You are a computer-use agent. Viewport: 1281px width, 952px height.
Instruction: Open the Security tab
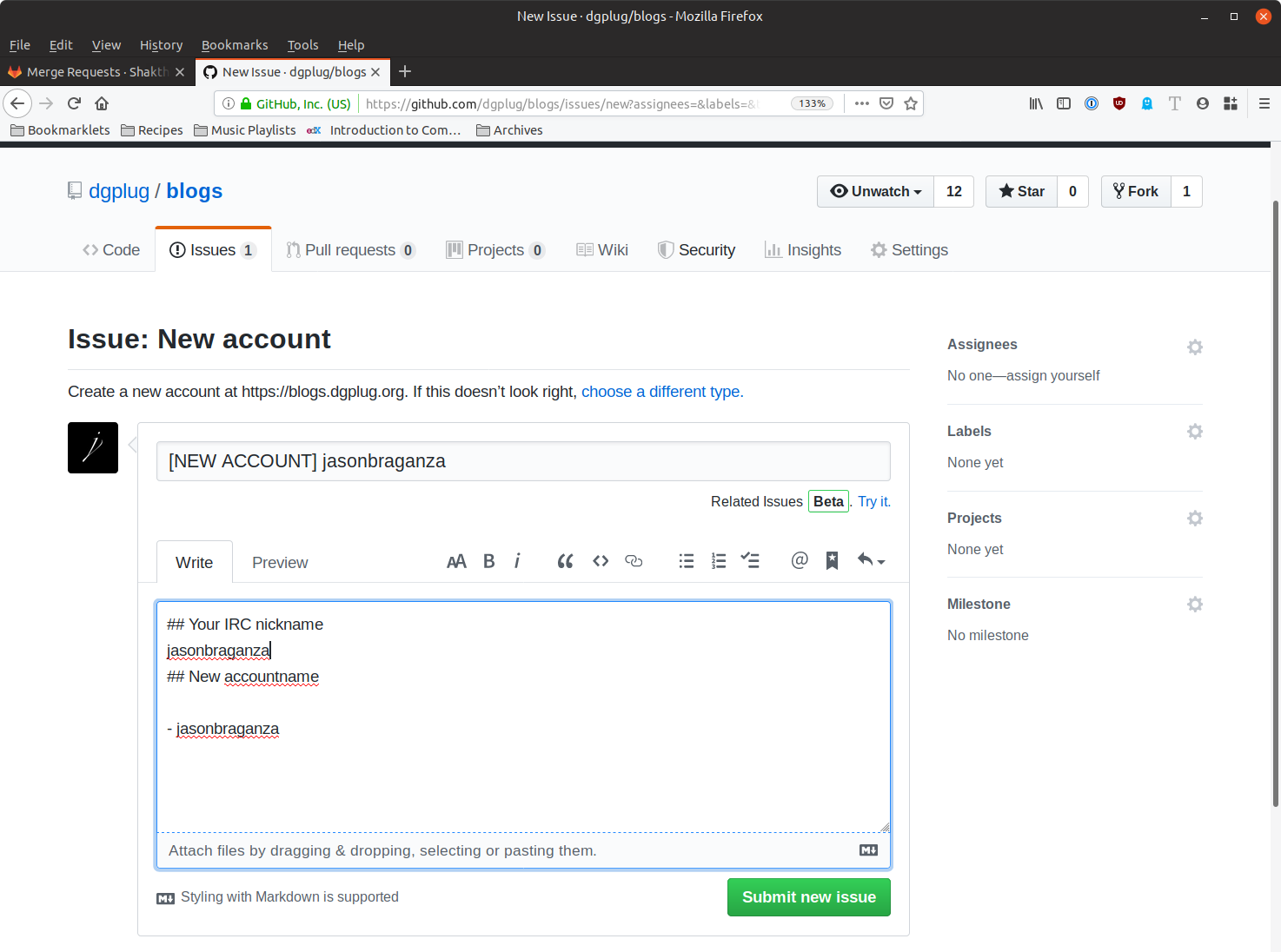pyautogui.click(x=696, y=250)
